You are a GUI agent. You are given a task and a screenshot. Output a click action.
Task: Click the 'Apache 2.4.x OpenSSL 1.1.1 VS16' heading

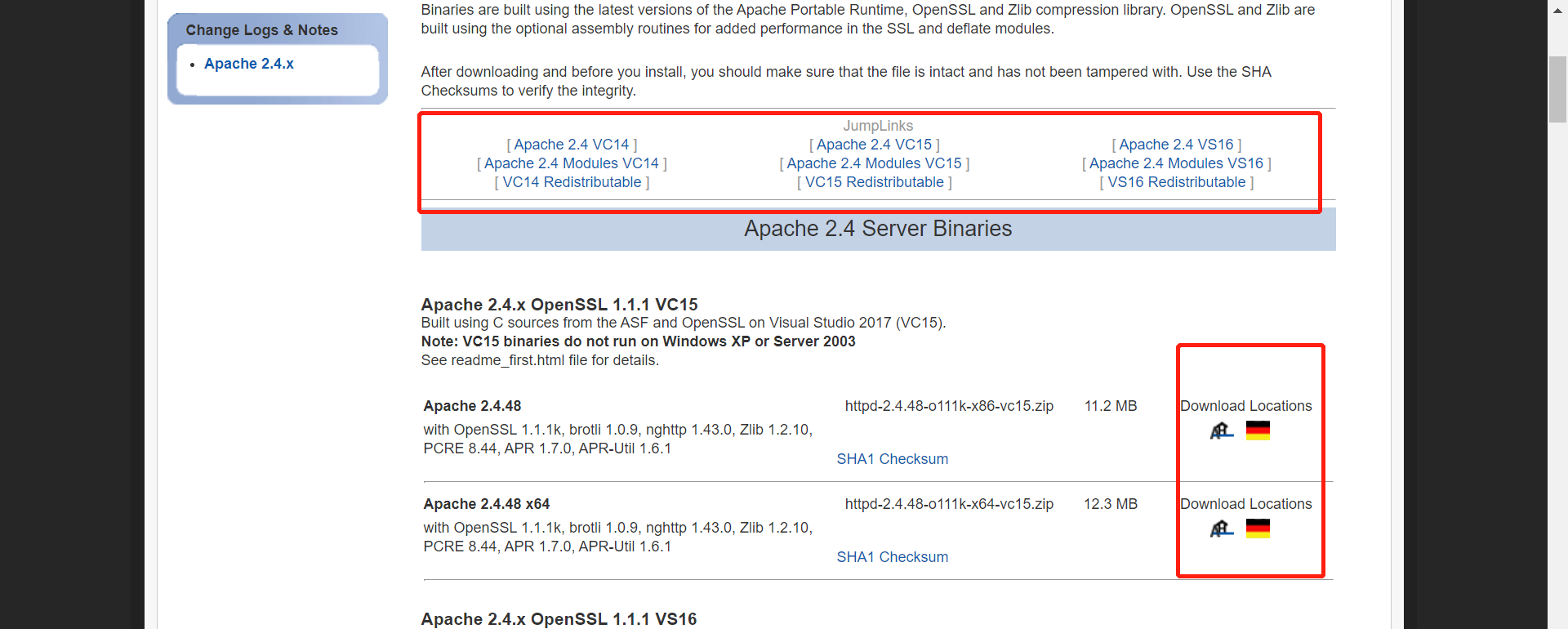pyautogui.click(x=559, y=619)
